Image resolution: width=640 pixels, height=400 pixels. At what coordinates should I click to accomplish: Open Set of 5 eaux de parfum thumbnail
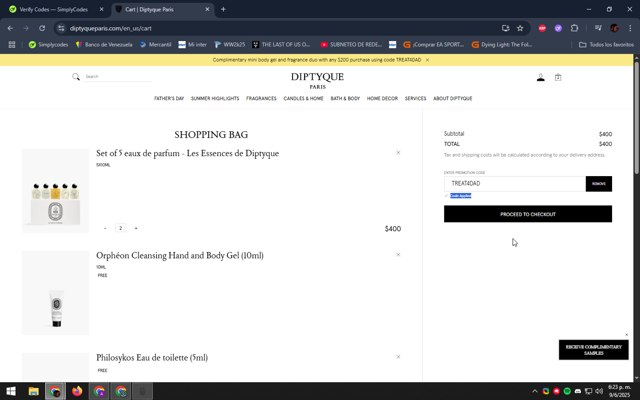[x=55, y=191]
